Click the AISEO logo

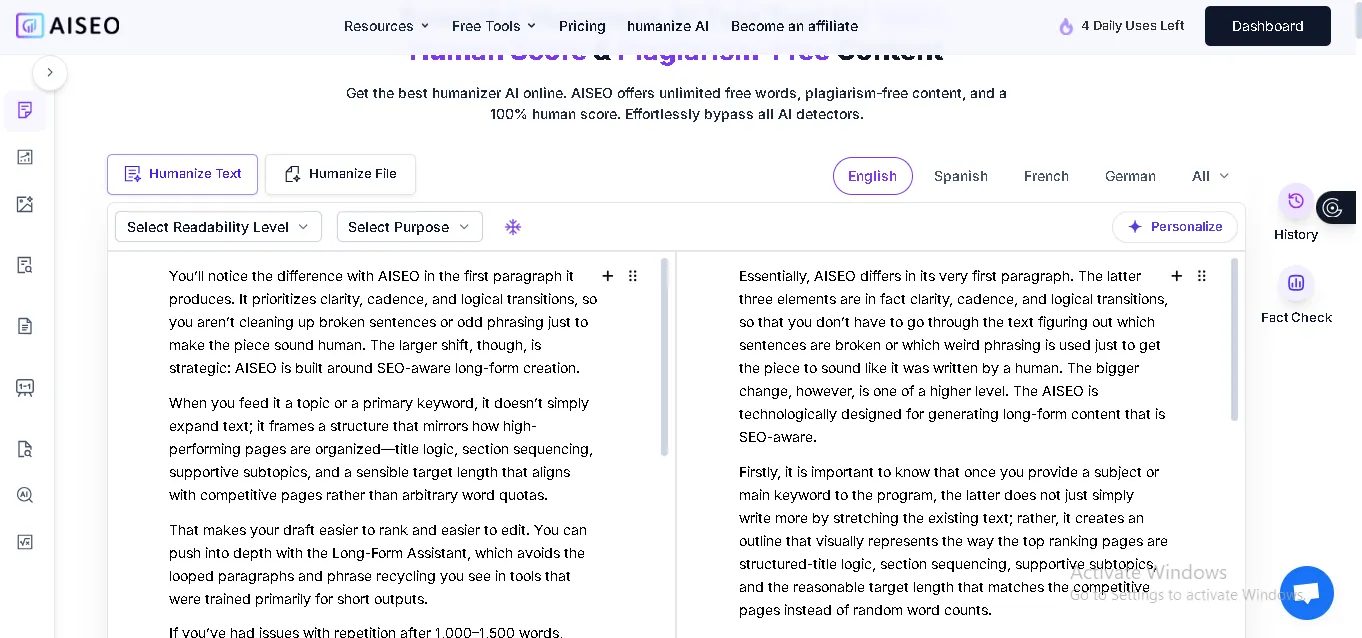tap(67, 25)
